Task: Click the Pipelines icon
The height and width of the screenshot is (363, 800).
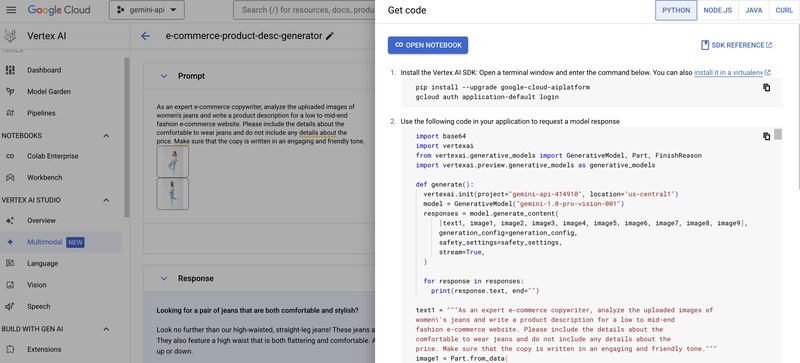Action: tap(10, 113)
